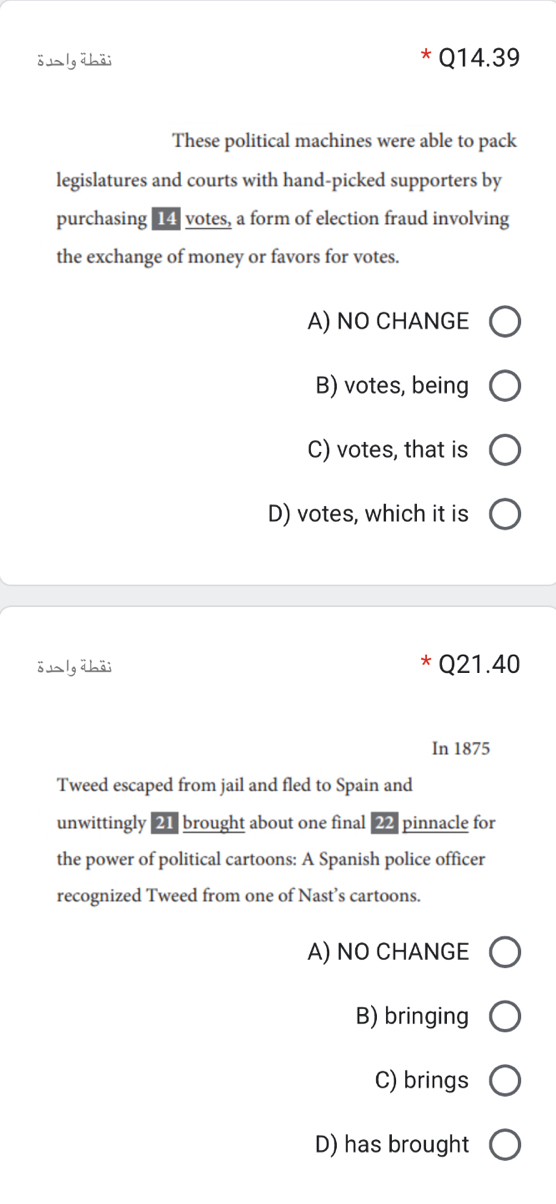The width and height of the screenshot is (556, 1204).
Task: Select NO CHANGE radio for question Q14.39
Action: pos(504,322)
